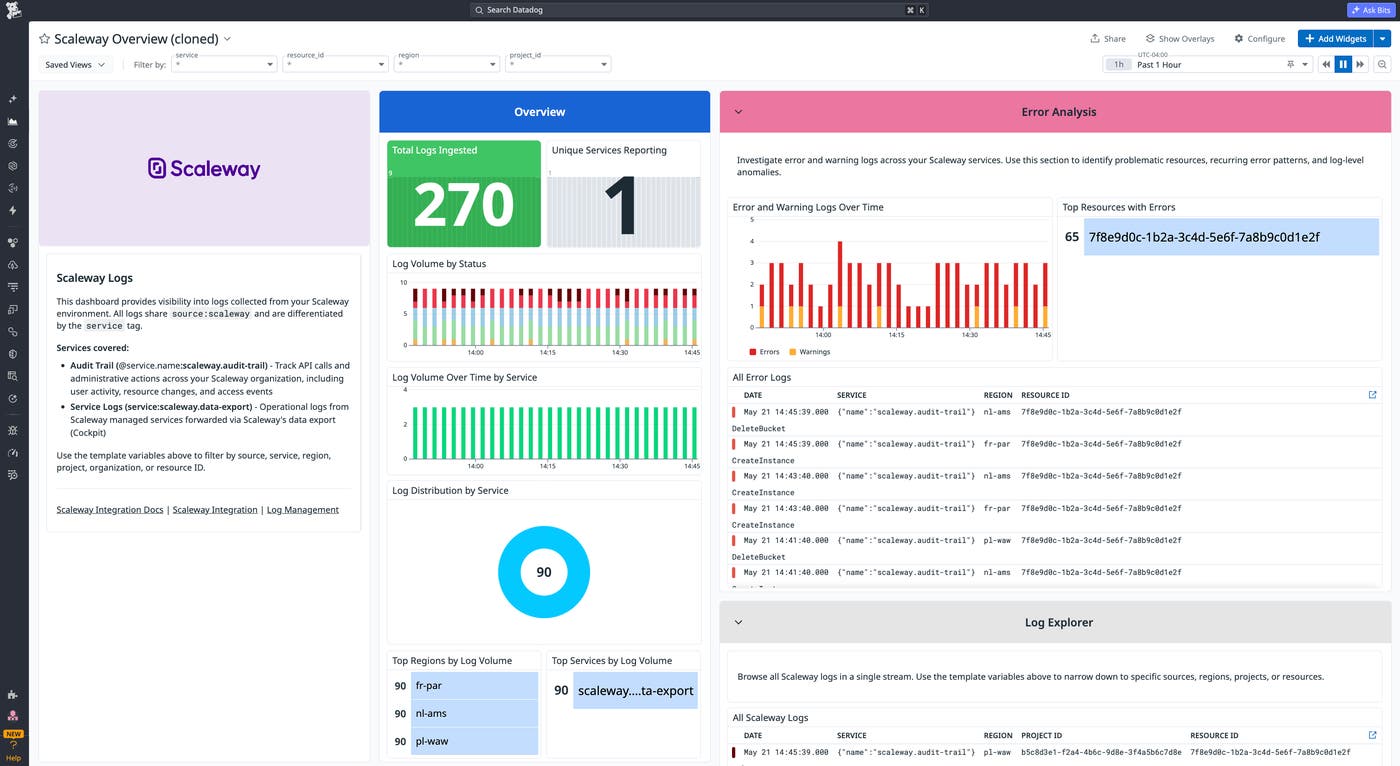The width and height of the screenshot is (1400, 766).
Task: Click the Unique Services Reporting value
Action: tap(622, 207)
